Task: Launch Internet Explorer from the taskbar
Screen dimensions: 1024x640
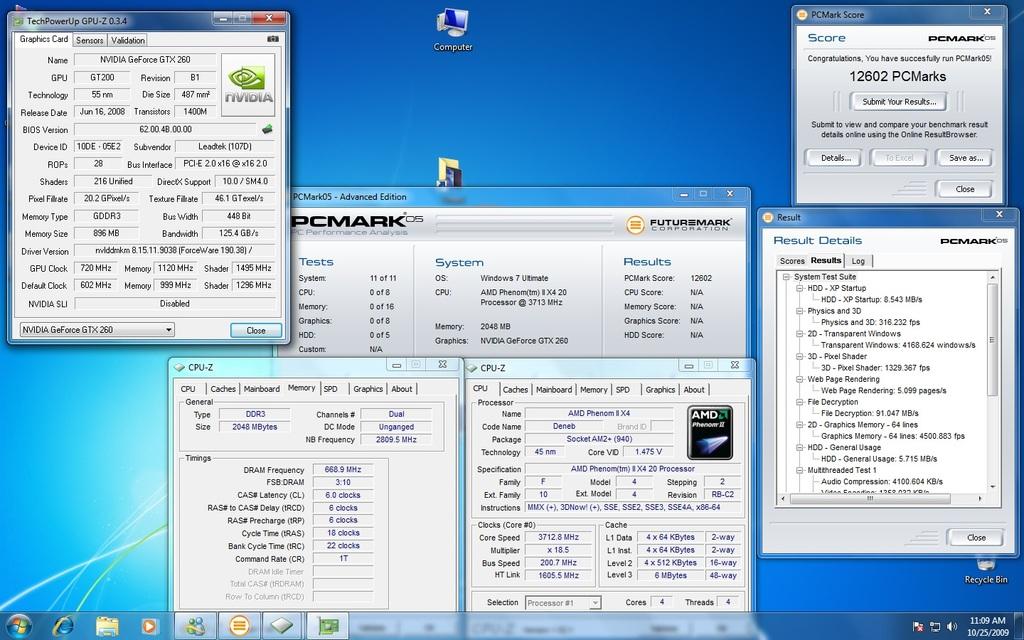Action: point(63,626)
